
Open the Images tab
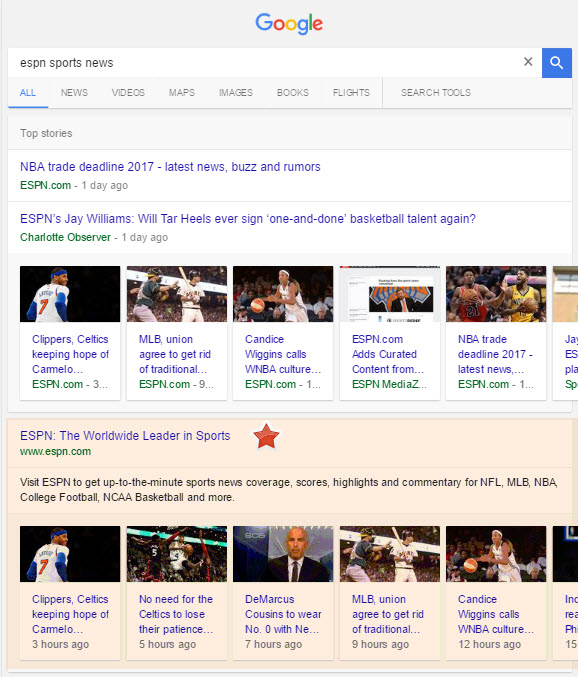[x=236, y=93]
